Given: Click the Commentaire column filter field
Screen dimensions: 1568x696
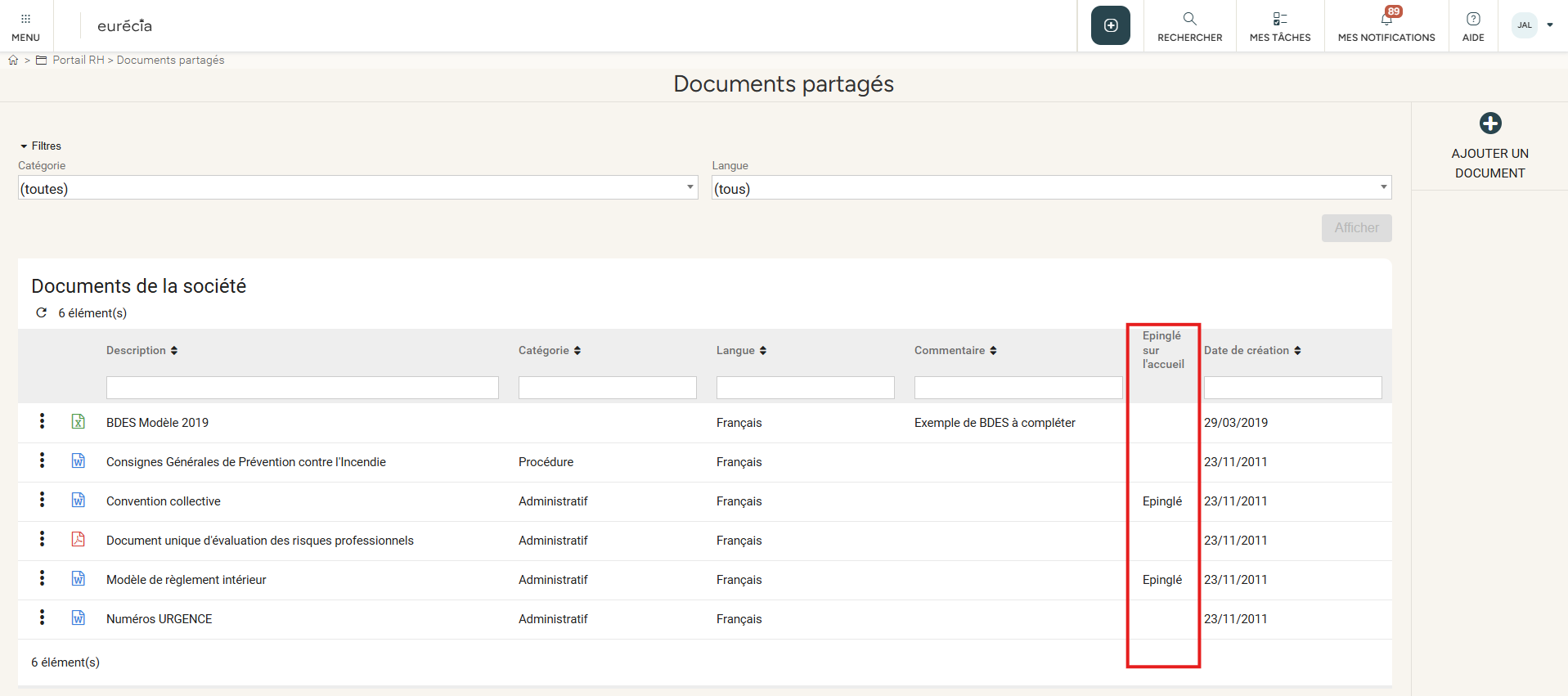Looking at the screenshot, I should click(x=1018, y=388).
